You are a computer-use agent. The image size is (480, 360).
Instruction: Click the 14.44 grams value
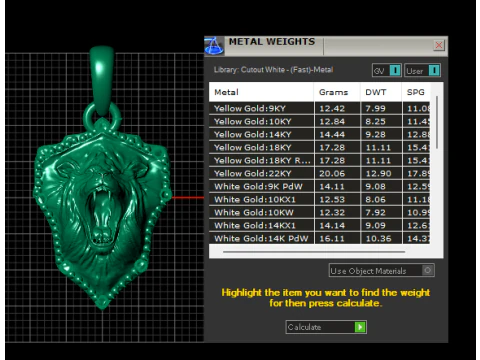pyautogui.click(x=332, y=135)
